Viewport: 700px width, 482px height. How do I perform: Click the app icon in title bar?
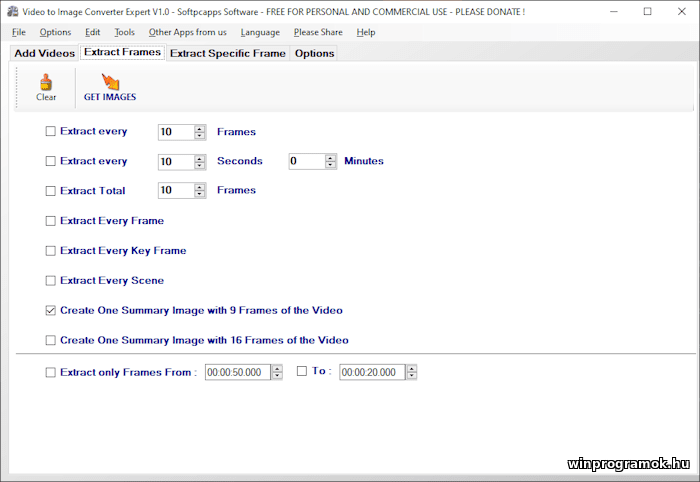(11, 11)
